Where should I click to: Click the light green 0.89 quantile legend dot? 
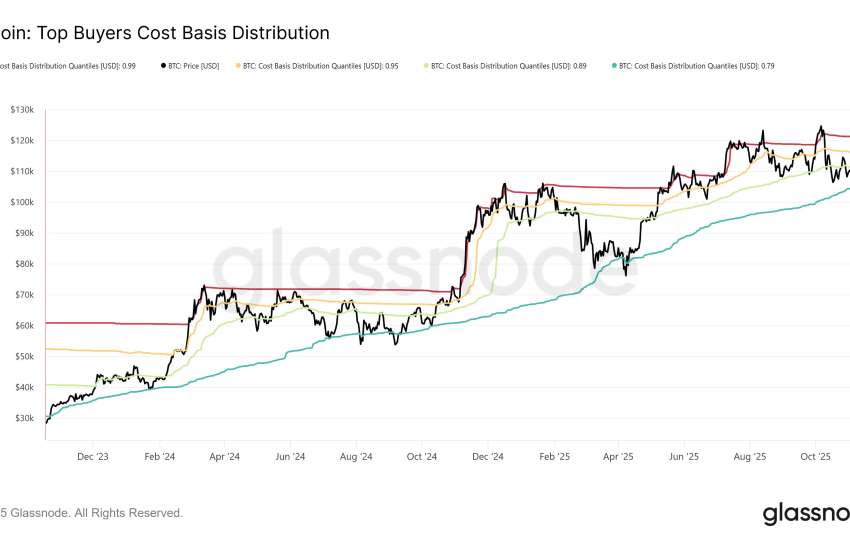[428, 66]
